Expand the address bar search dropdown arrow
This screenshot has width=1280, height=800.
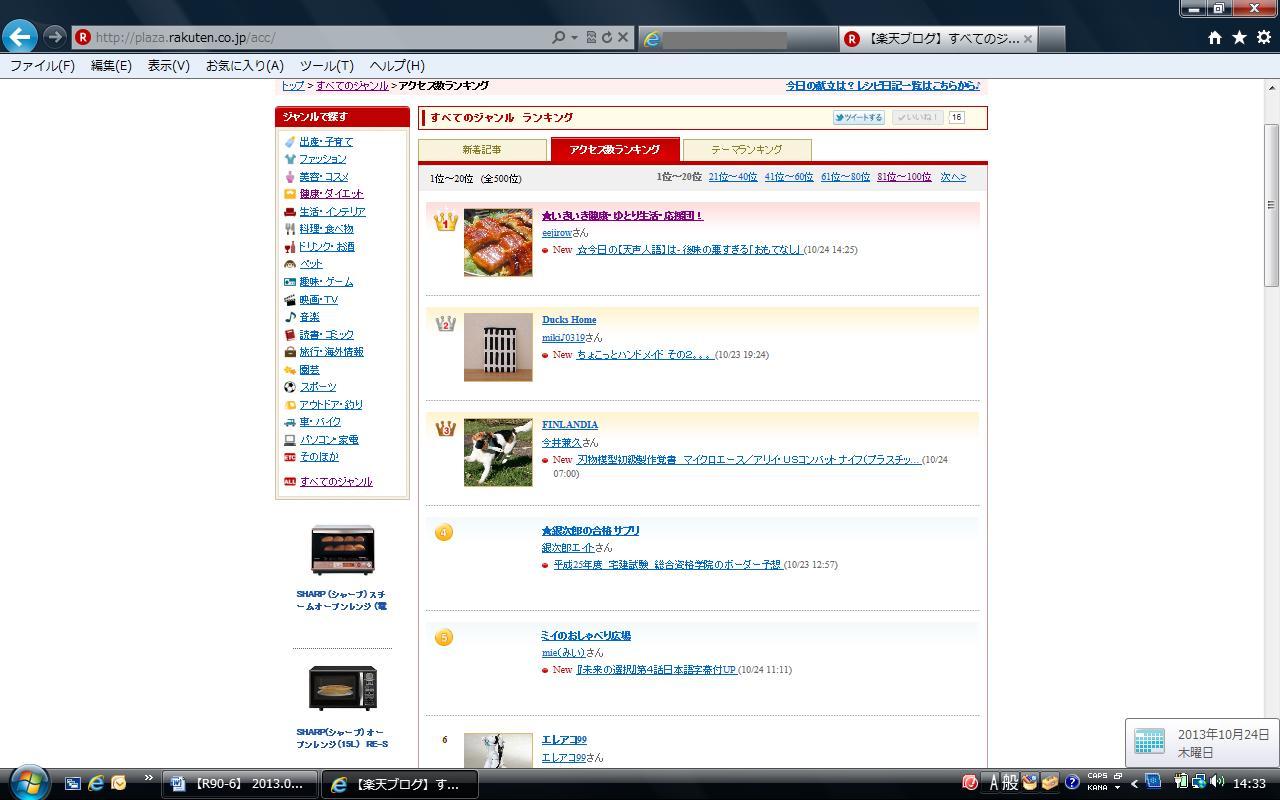click(x=574, y=37)
